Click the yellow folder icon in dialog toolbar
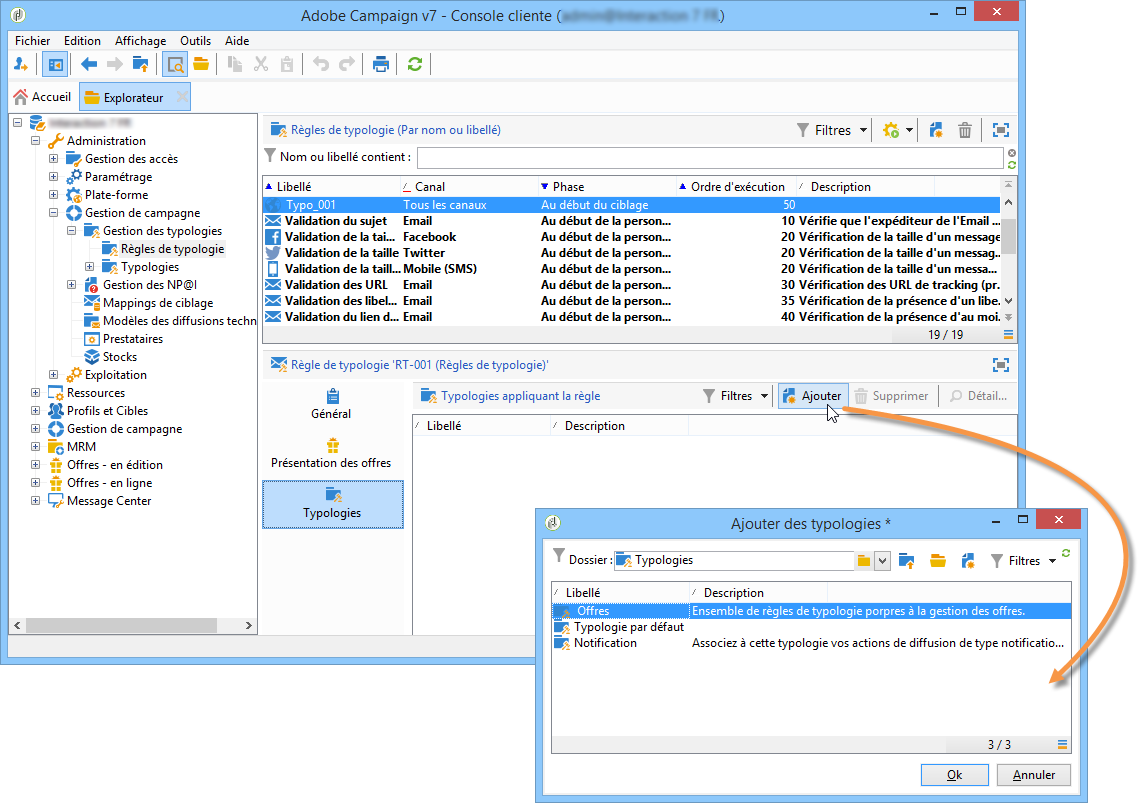 pyautogui.click(x=938, y=560)
